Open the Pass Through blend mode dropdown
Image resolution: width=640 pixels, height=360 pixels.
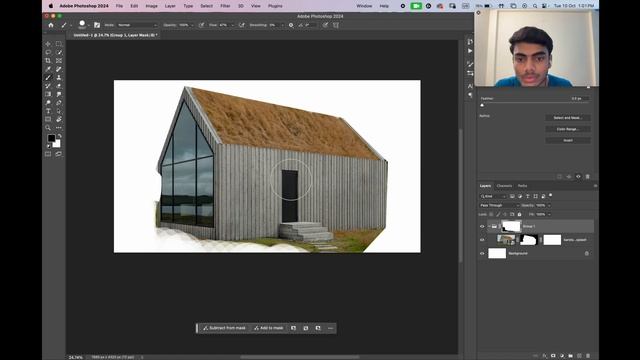coord(499,205)
